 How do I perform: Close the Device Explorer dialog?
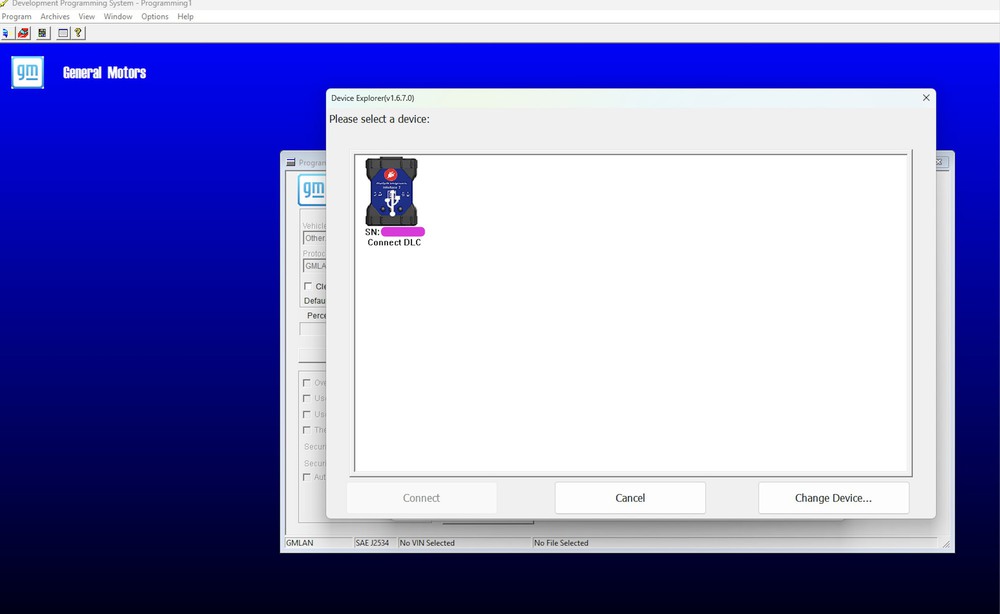[x=926, y=98]
